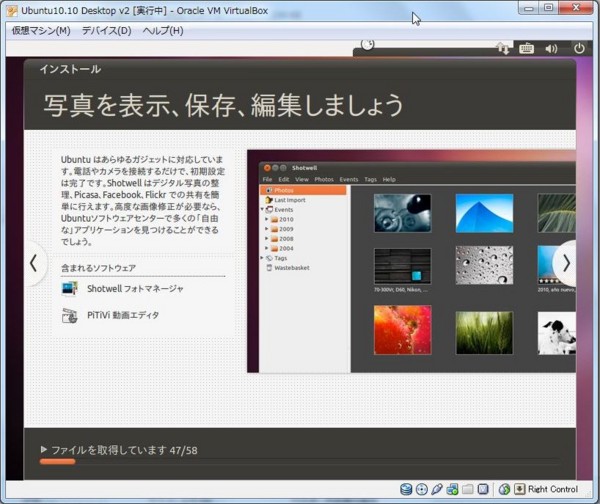This screenshot has height=504, width=600.
Task: Click the 2010 folder label
Action: [x=286, y=219]
